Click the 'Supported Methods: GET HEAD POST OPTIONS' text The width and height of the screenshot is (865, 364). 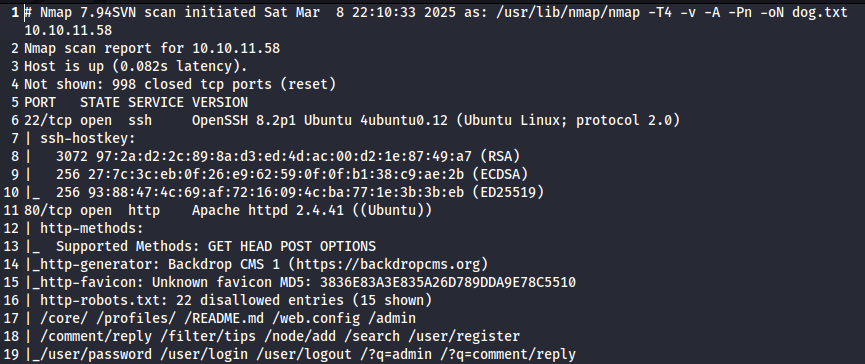(216, 246)
